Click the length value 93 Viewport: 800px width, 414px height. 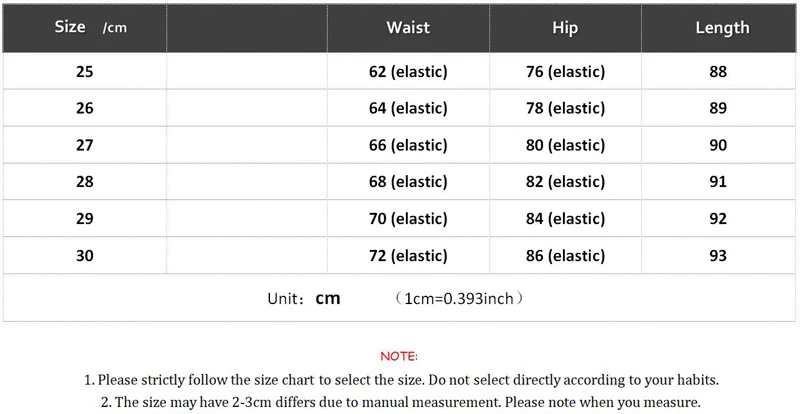(x=718, y=256)
